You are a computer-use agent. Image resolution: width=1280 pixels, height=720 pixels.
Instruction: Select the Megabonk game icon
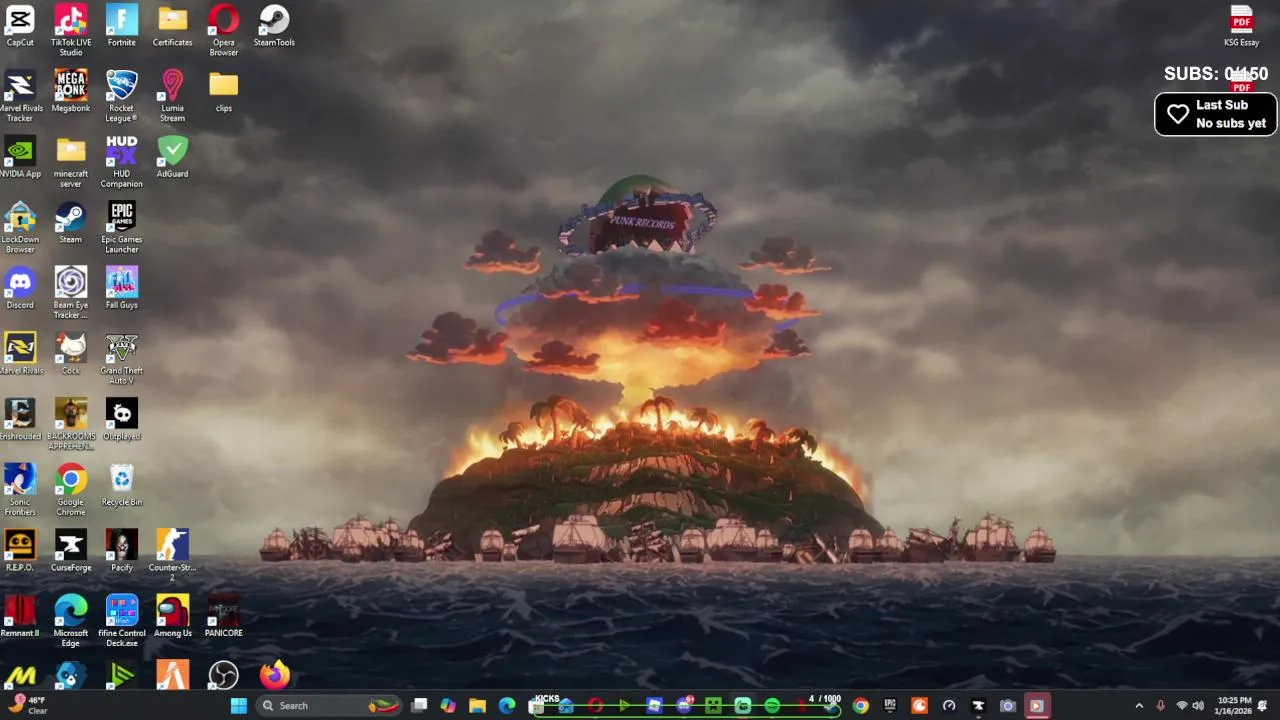point(71,91)
